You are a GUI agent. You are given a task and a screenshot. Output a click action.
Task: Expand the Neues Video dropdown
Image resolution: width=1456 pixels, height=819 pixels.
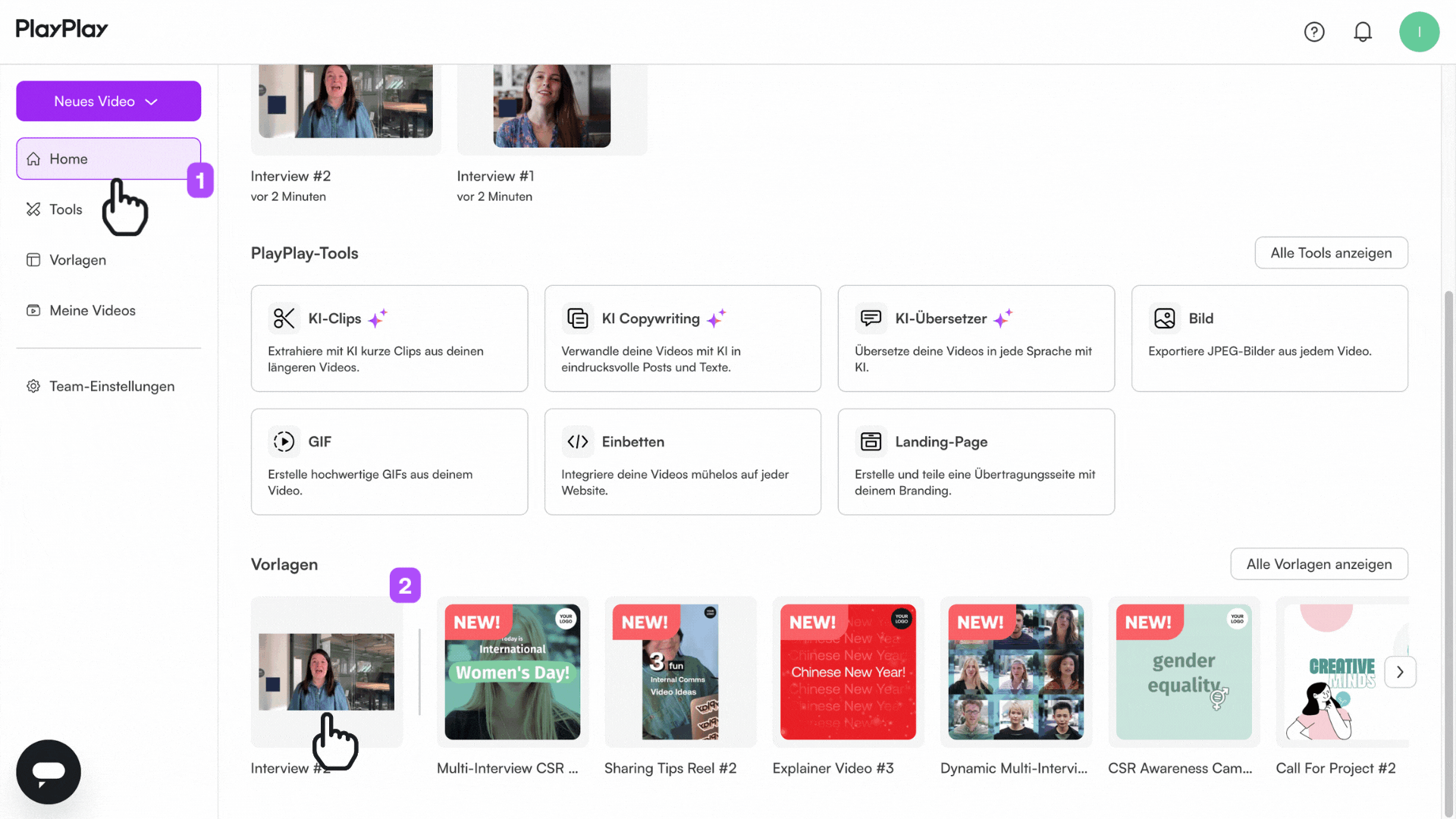point(108,101)
